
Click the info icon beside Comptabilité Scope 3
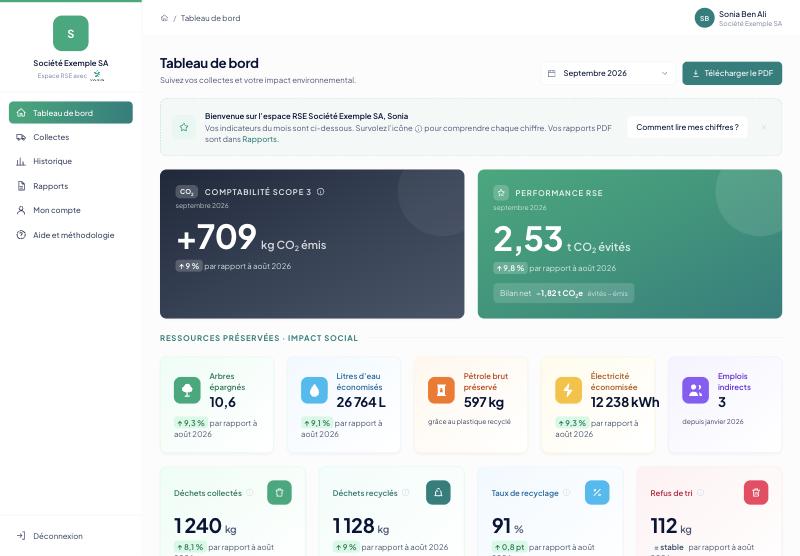coord(320,192)
